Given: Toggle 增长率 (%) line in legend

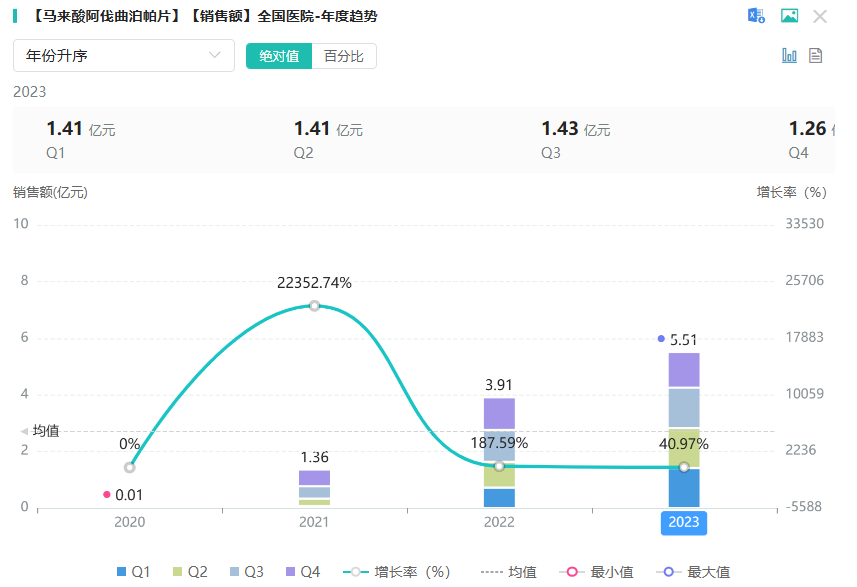Looking at the screenshot, I should coord(397,572).
